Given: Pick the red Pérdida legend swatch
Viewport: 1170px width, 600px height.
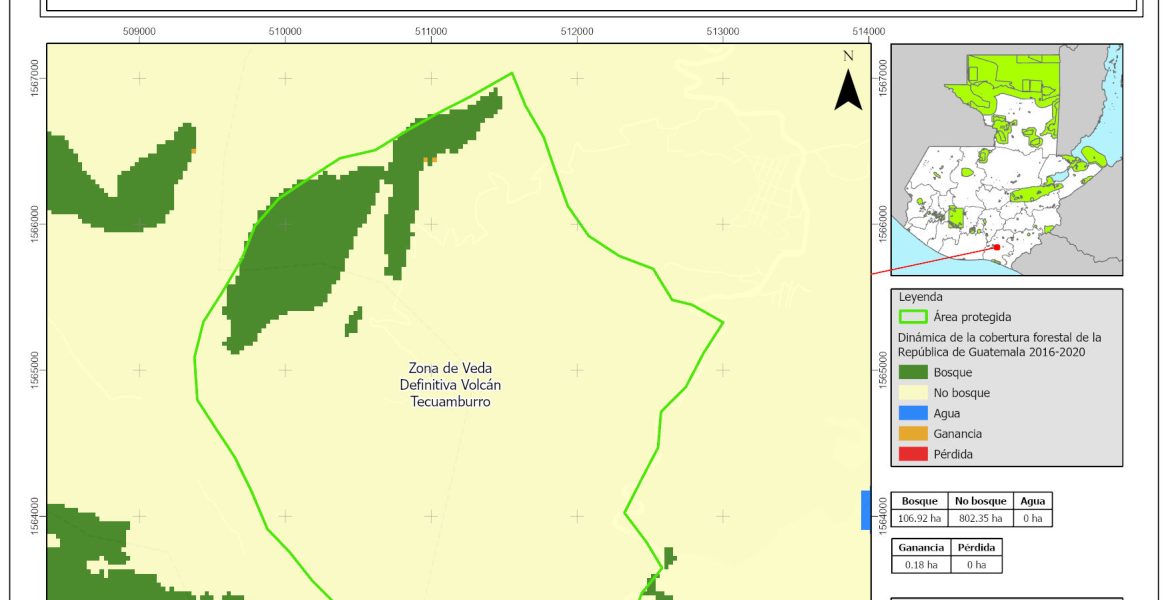Looking at the screenshot, I should tap(912, 454).
